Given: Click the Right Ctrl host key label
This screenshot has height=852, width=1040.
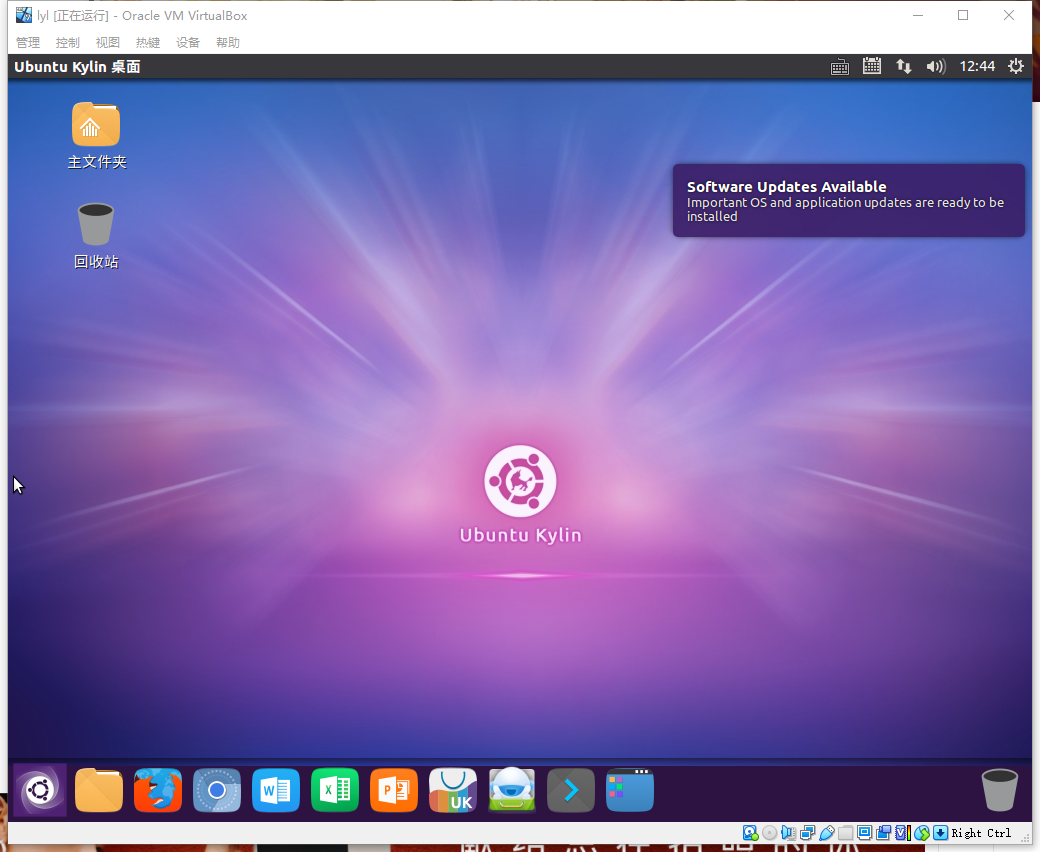Looking at the screenshot, I should click(x=981, y=833).
